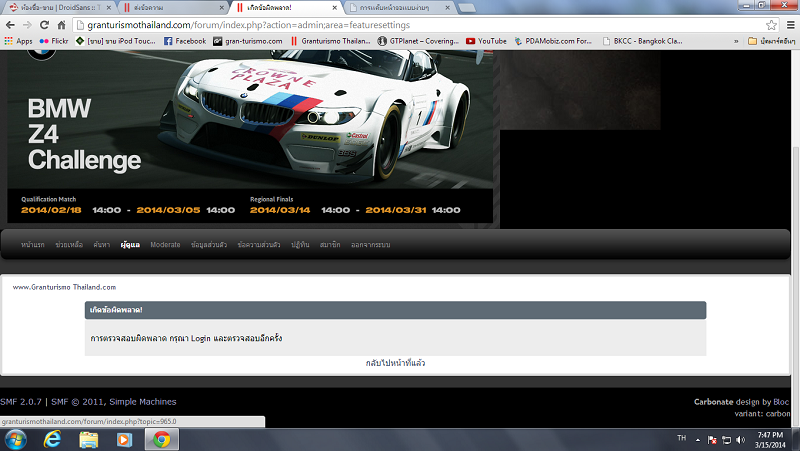Open ช่วยเหลือ in the forum menu
The height and width of the screenshot is (451, 800).
[69, 245]
